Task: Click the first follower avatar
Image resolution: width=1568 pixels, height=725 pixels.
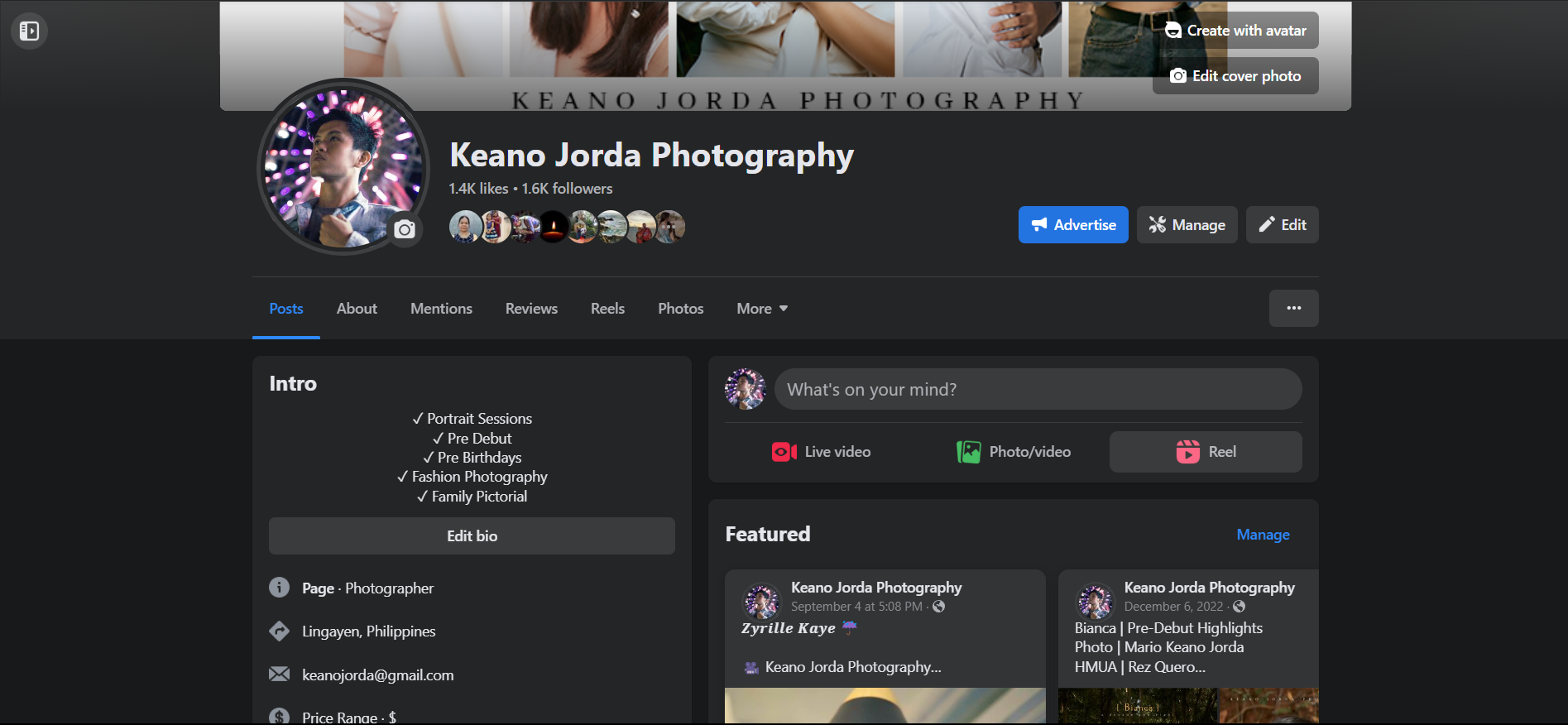Action: pyautogui.click(x=465, y=227)
